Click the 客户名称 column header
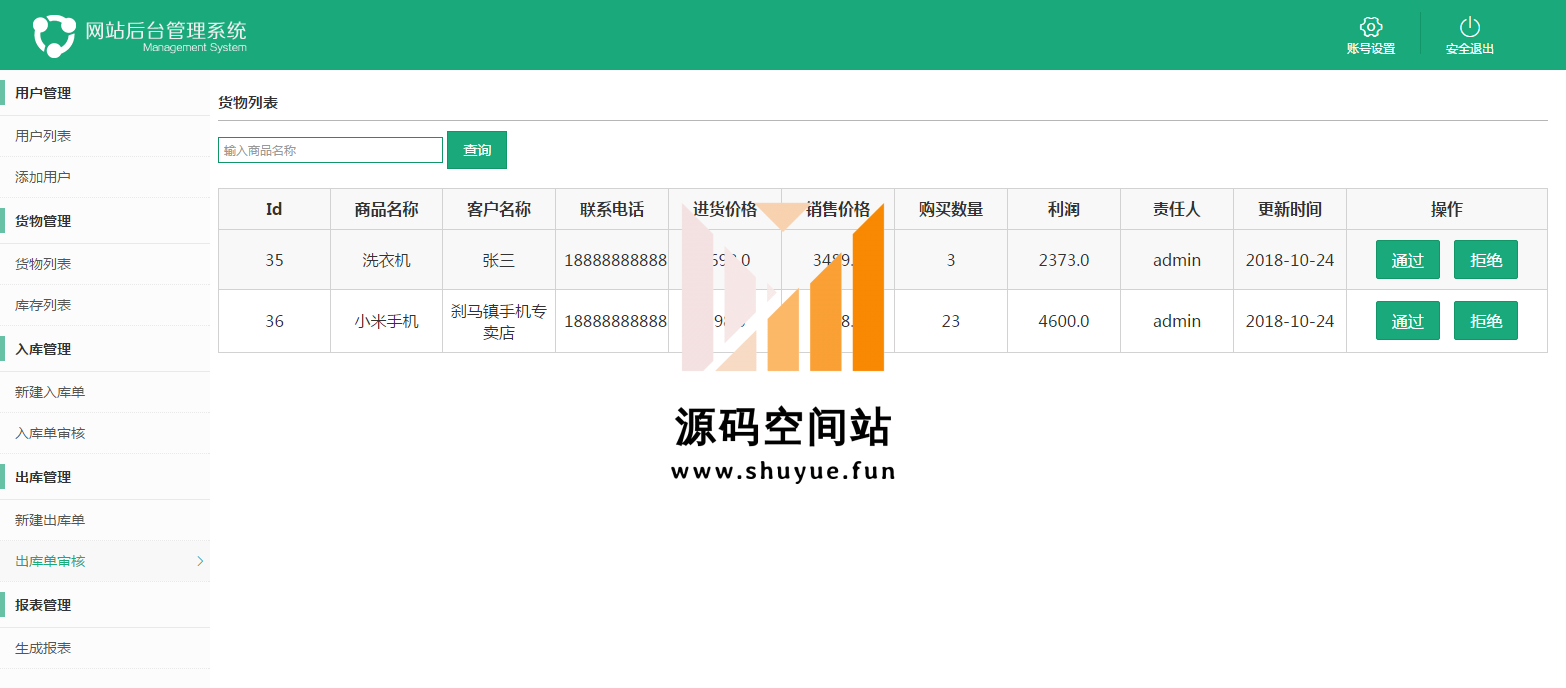The image size is (1566, 688). [499, 209]
